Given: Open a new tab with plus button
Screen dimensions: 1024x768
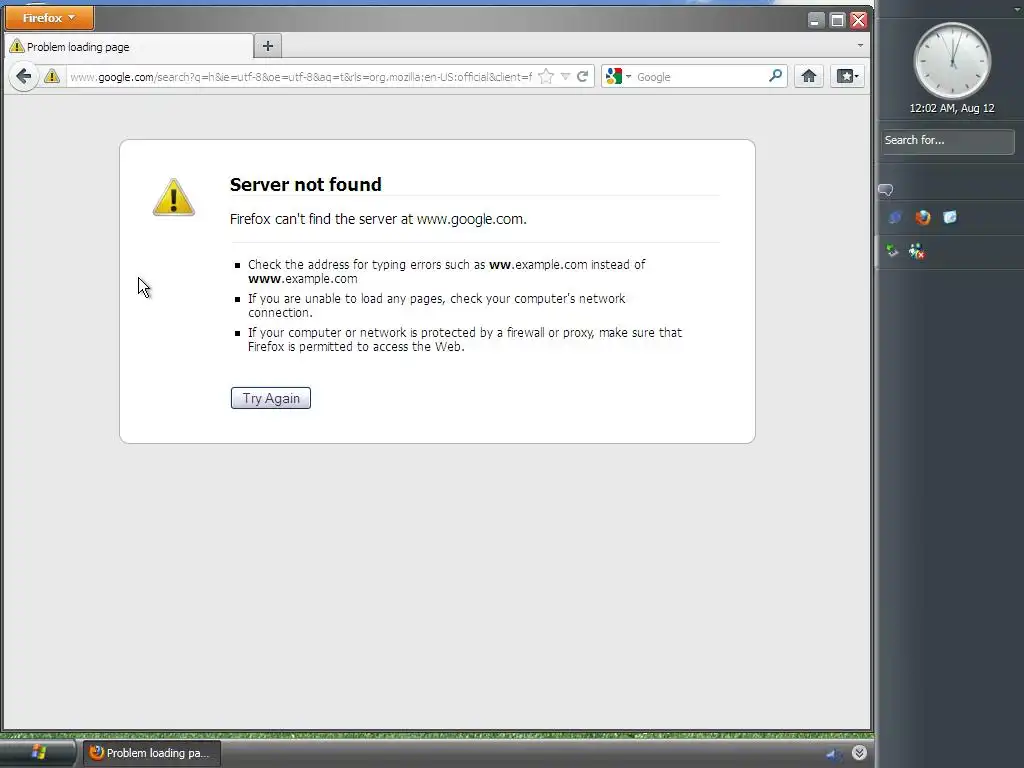Looking at the screenshot, I should pyautogui.click(x=268, y=46).
